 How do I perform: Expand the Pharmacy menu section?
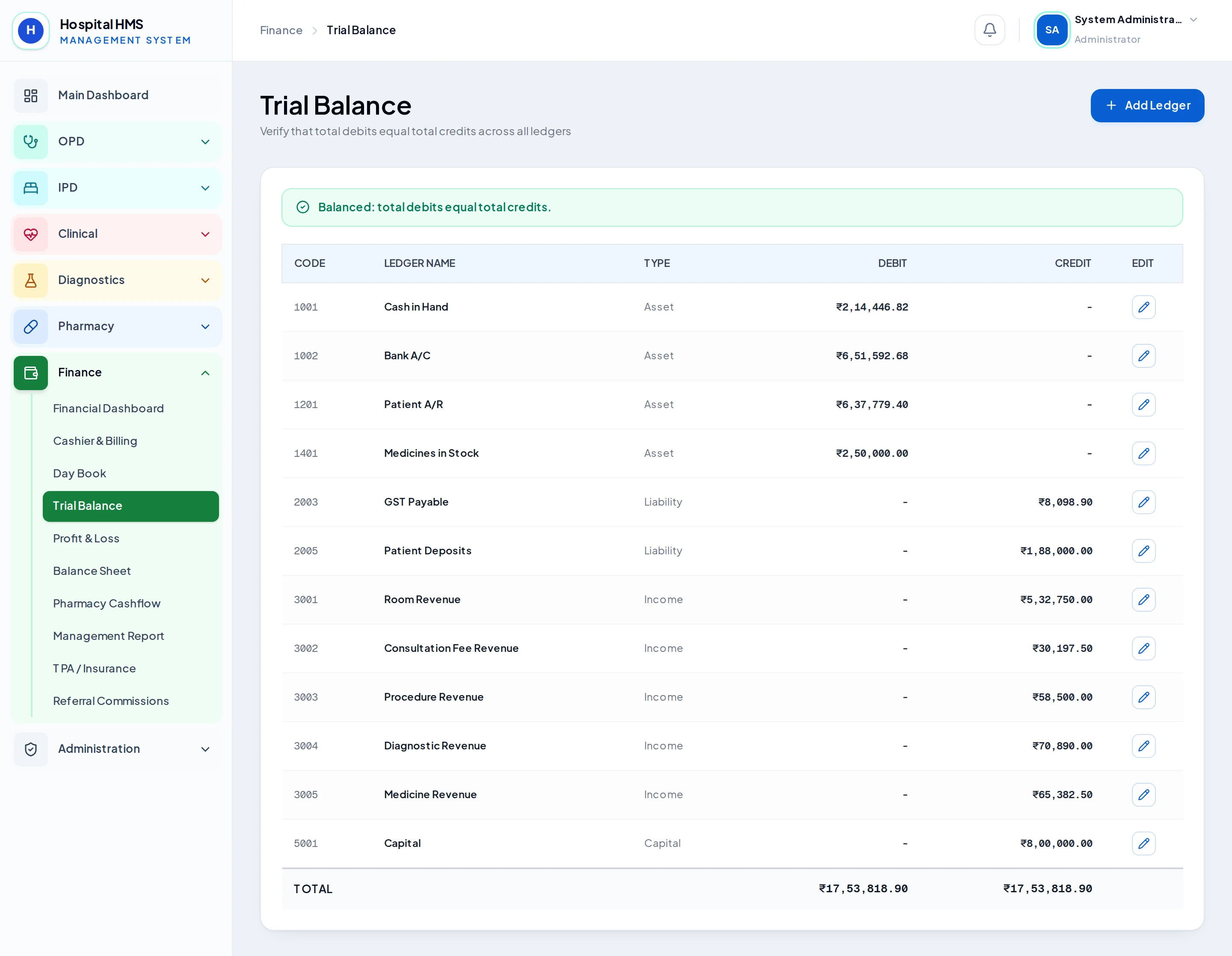pos(117,326)
